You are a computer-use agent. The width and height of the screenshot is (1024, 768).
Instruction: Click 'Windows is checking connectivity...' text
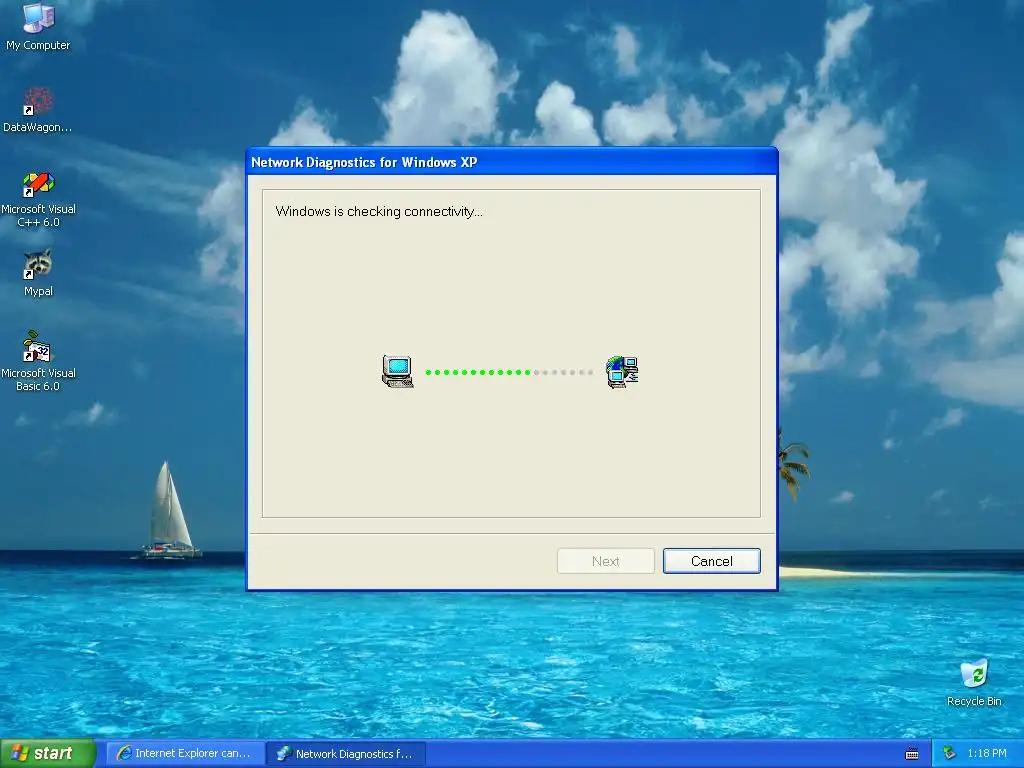379,212
